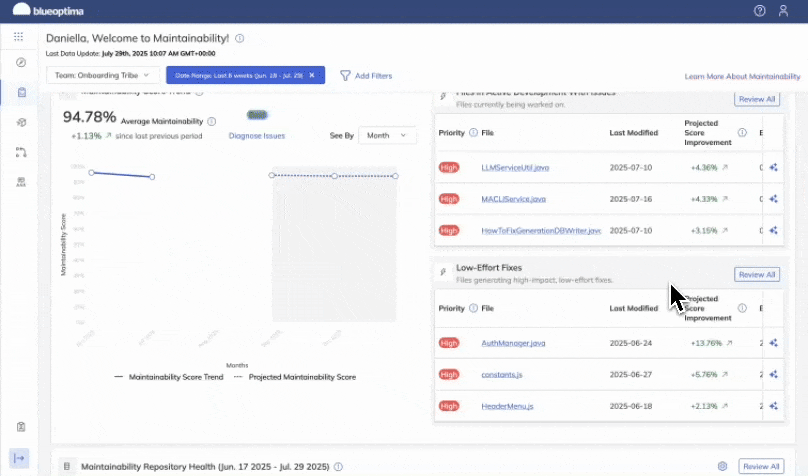This screenshot has width=808, height=476.
Task: Open LLMServiceUtil.java file link
Action: [515, 167]
